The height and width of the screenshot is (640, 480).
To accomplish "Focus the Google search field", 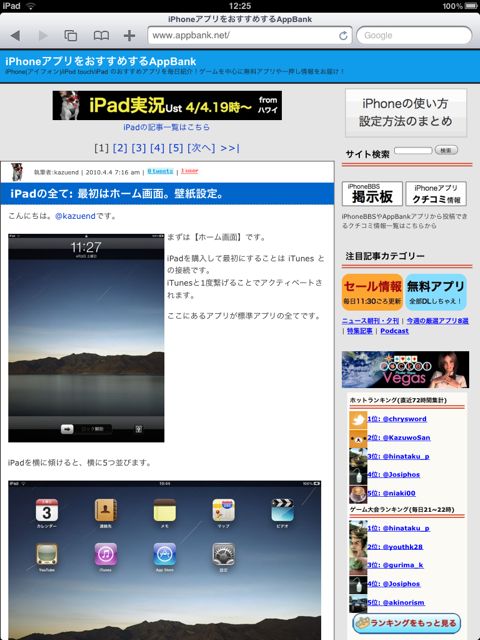I will pos(414,36).
